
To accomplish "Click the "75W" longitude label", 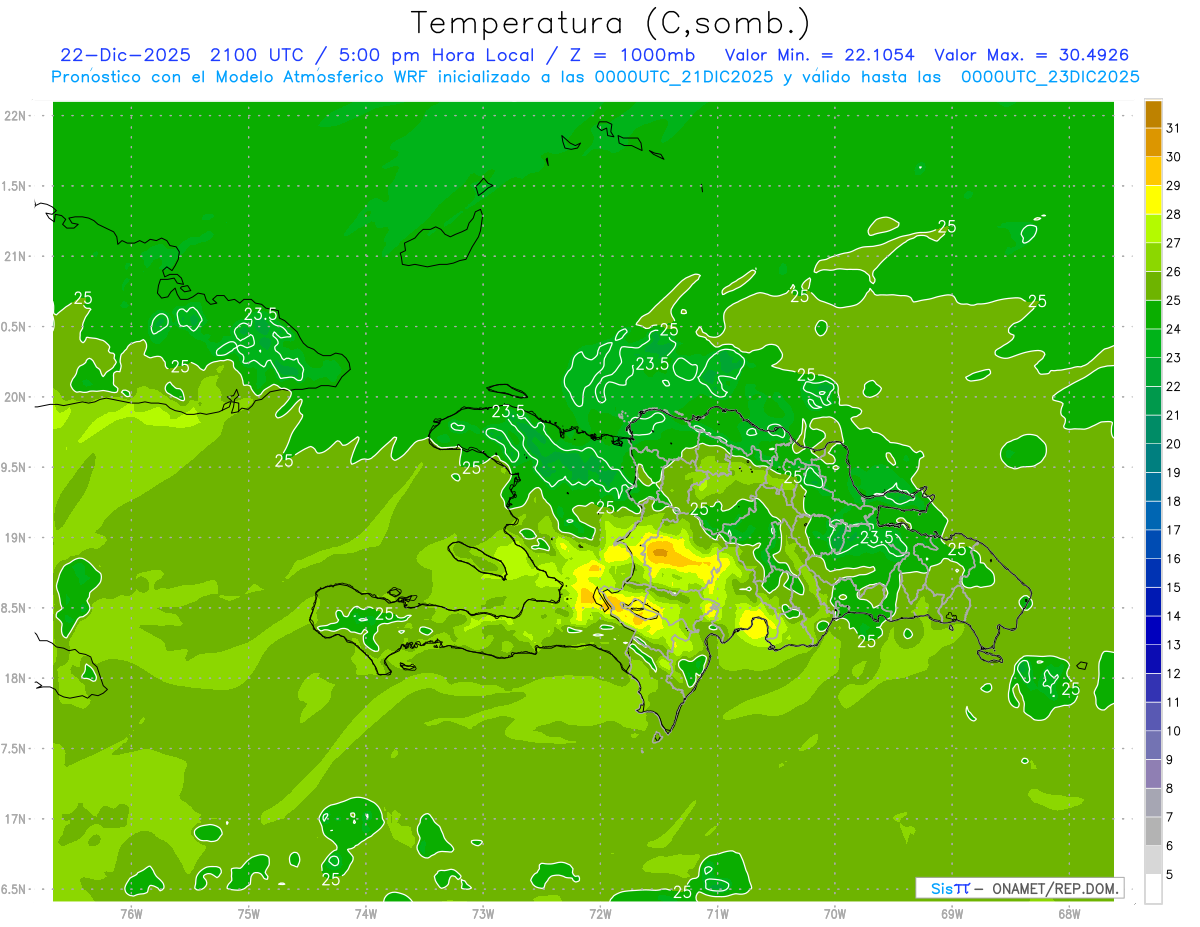I will point(249,913).
